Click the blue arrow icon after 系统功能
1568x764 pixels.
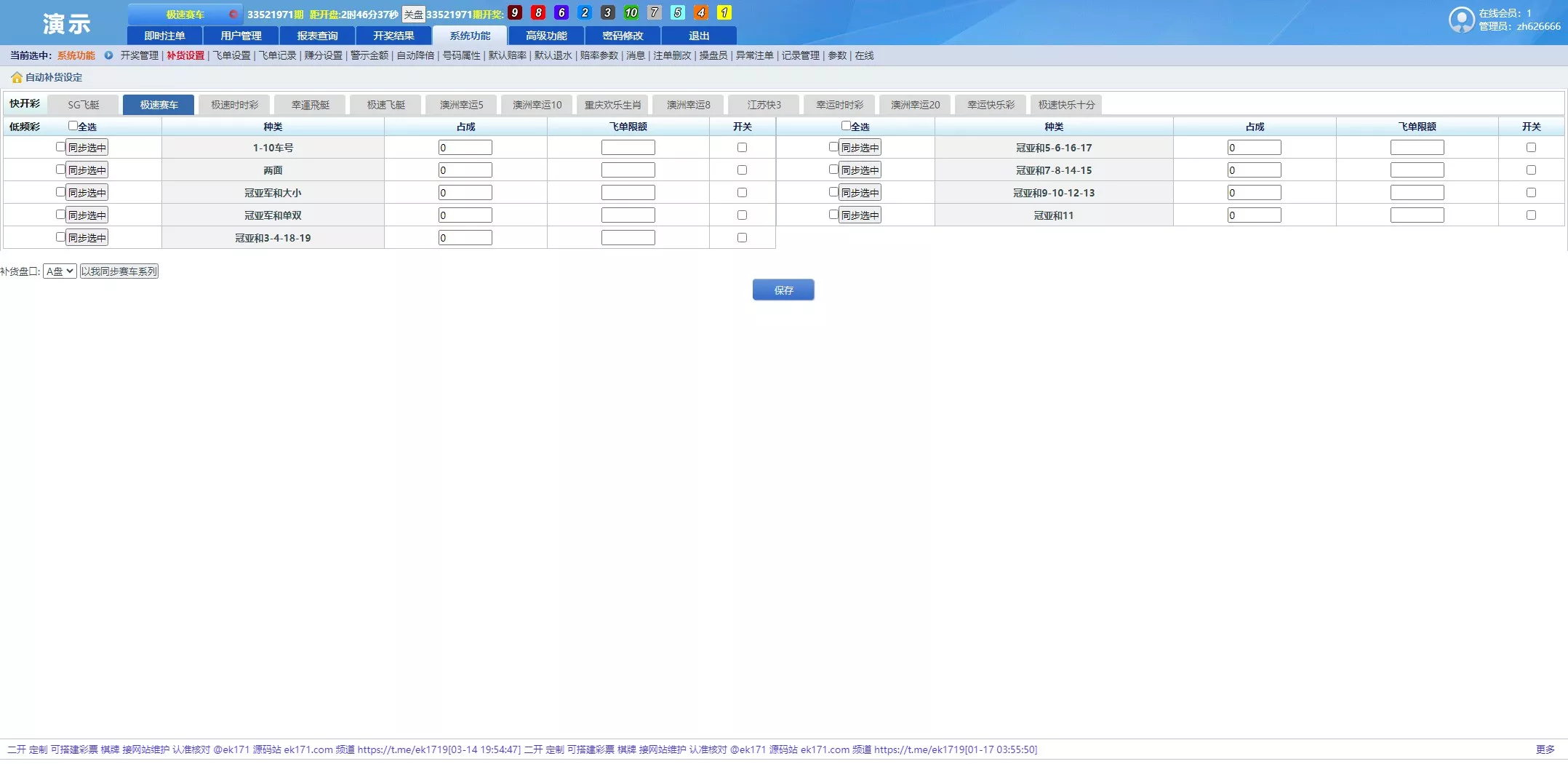click(108, 55)
